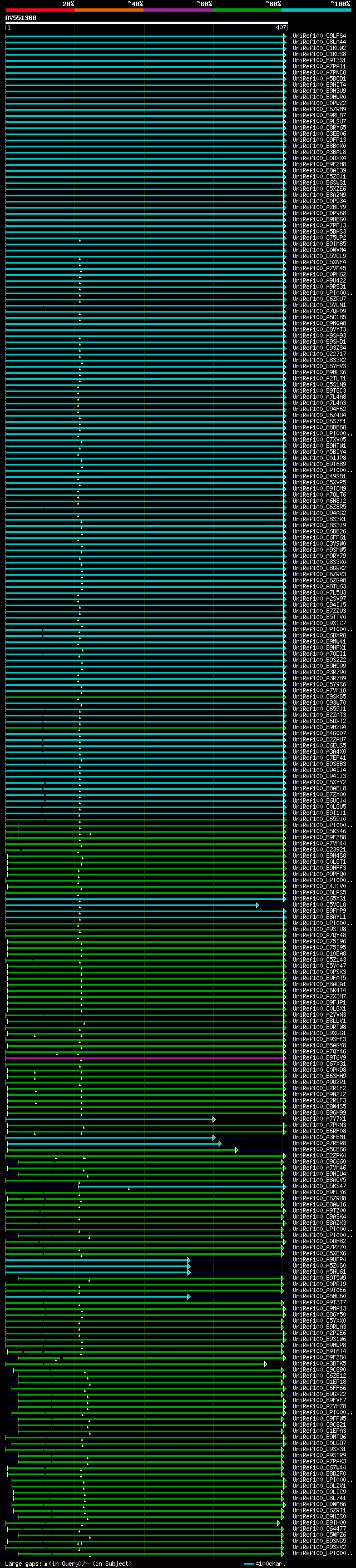Select the UniRef100_B9T6V9 label
The width and height of the screenshot is (356, 1568).
tap(319, 1057)
